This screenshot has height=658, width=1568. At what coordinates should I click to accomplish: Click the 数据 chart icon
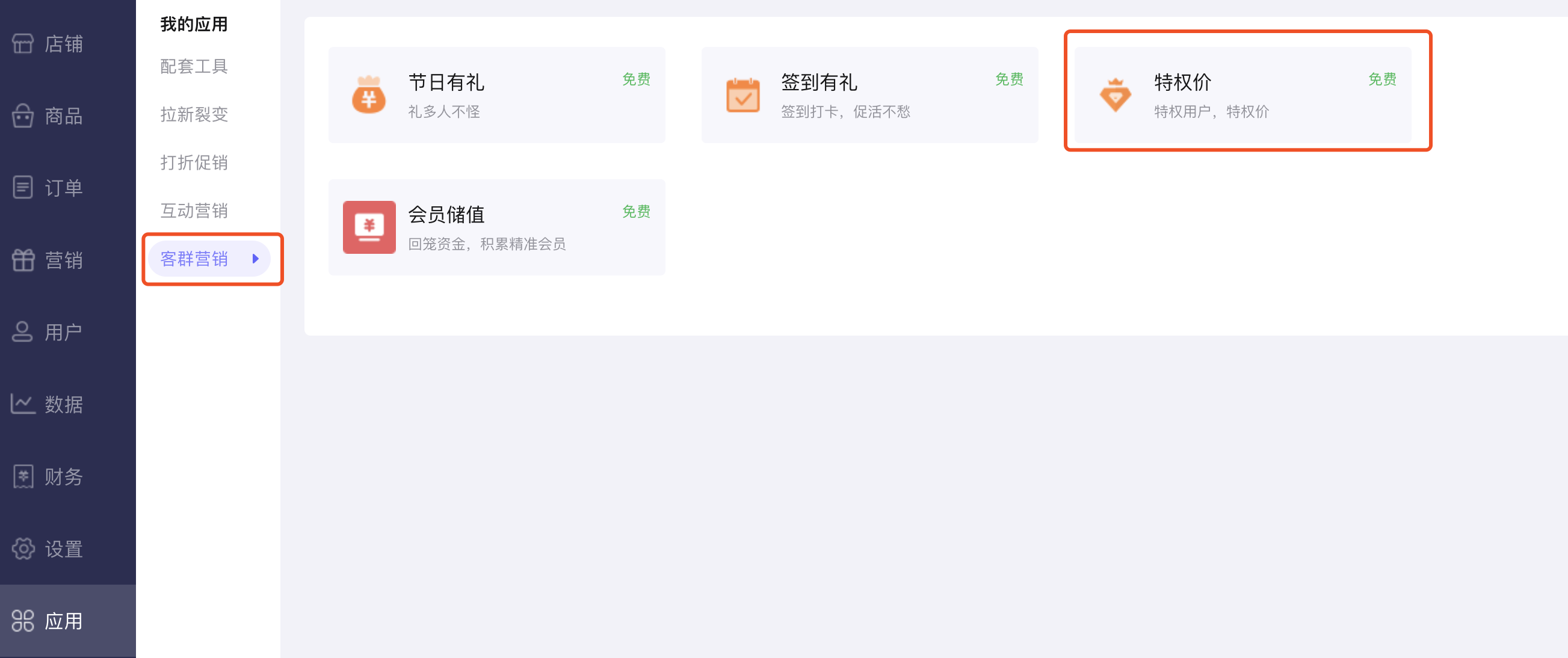22,404
